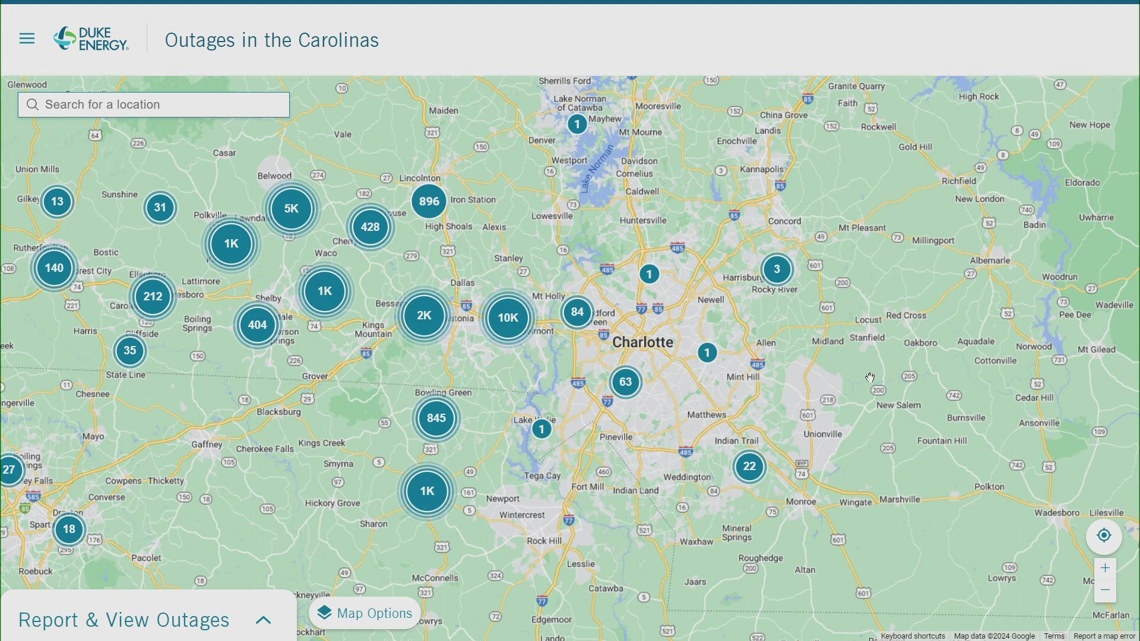Select the 140 outage cluster near Forest City
The width and height of the screenshot is (1140, 641).
click(x=54, y=268)
